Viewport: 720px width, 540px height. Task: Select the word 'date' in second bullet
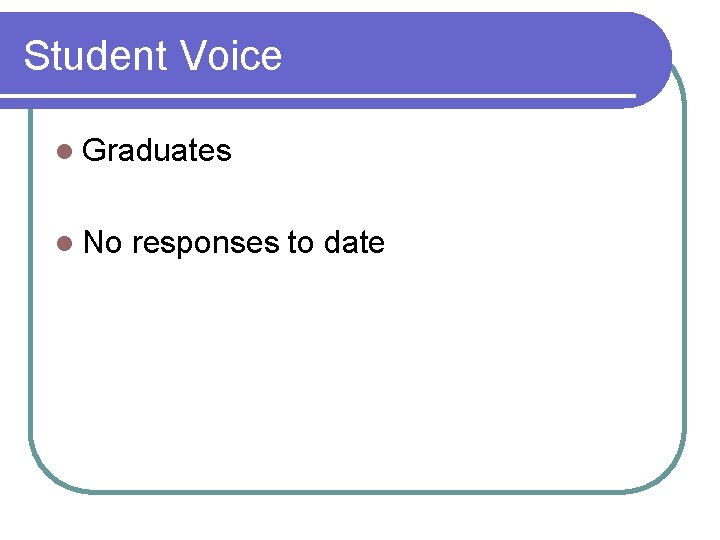[354, 242]
